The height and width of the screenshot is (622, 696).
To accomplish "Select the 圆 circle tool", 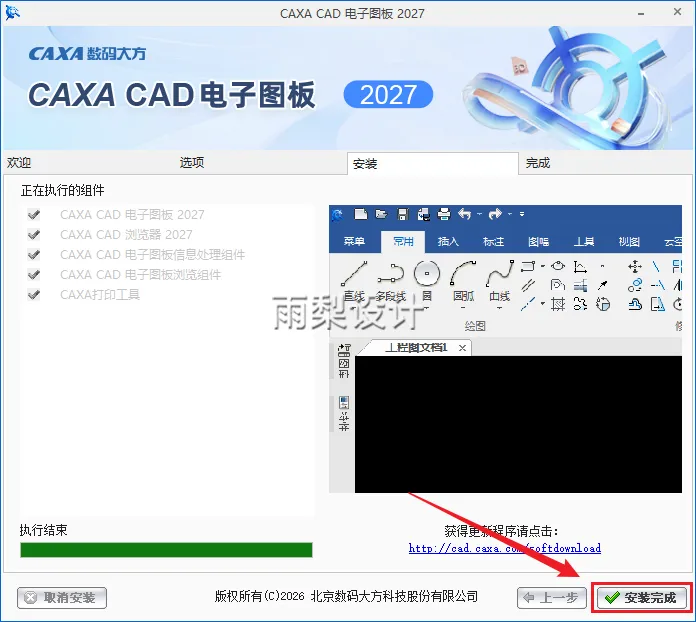I will [427, 281].
